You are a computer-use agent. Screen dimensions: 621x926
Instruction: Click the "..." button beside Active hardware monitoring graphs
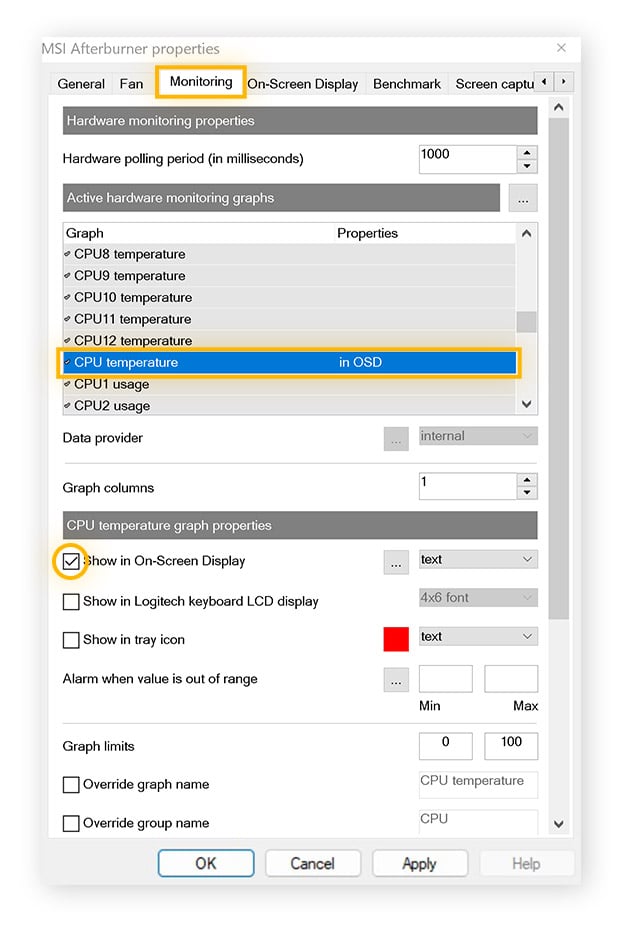[x=524, y=197]
